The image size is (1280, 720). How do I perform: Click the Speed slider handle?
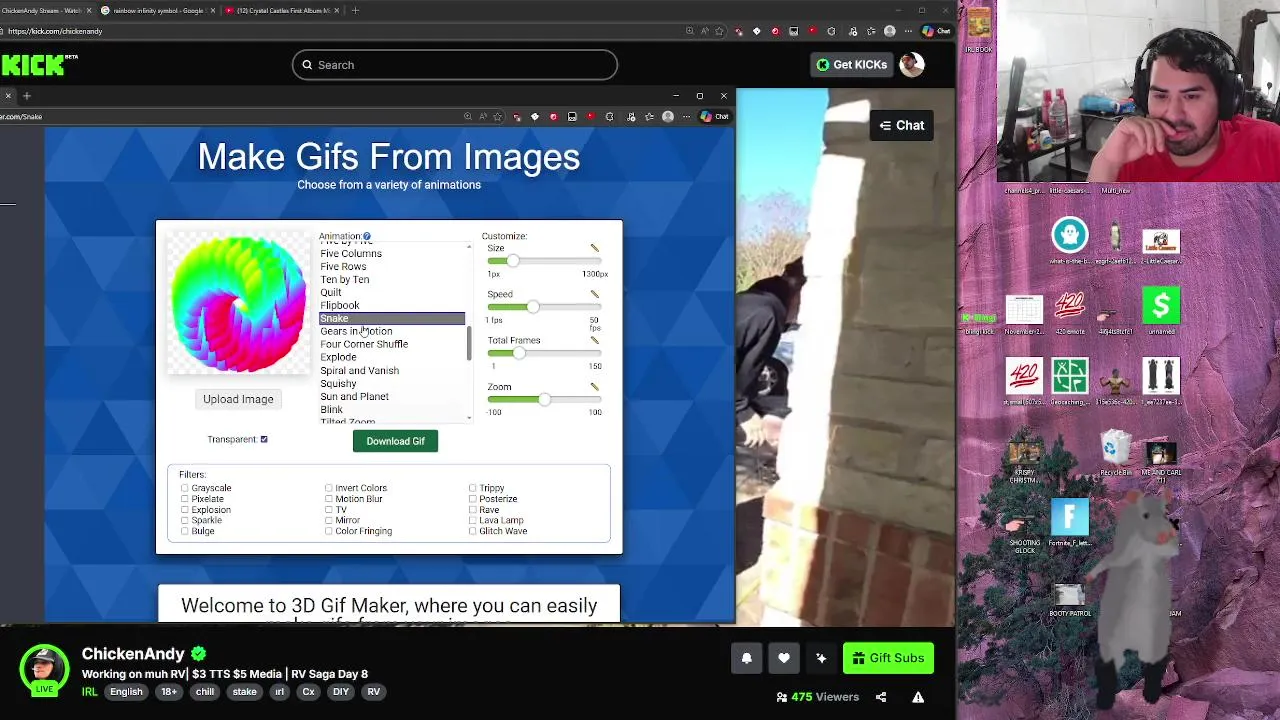pyautogui.click(x=533, y=307)
